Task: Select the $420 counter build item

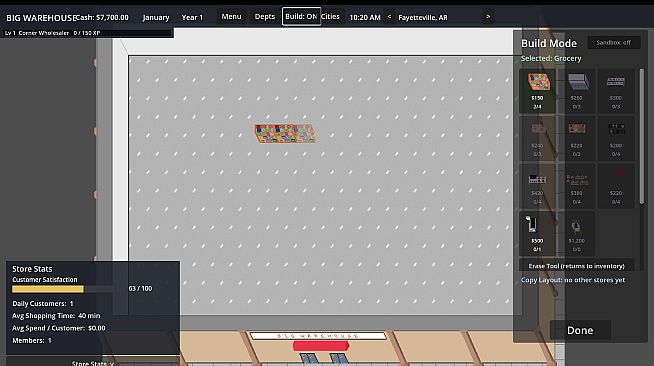Action: (x=538, y=186)
